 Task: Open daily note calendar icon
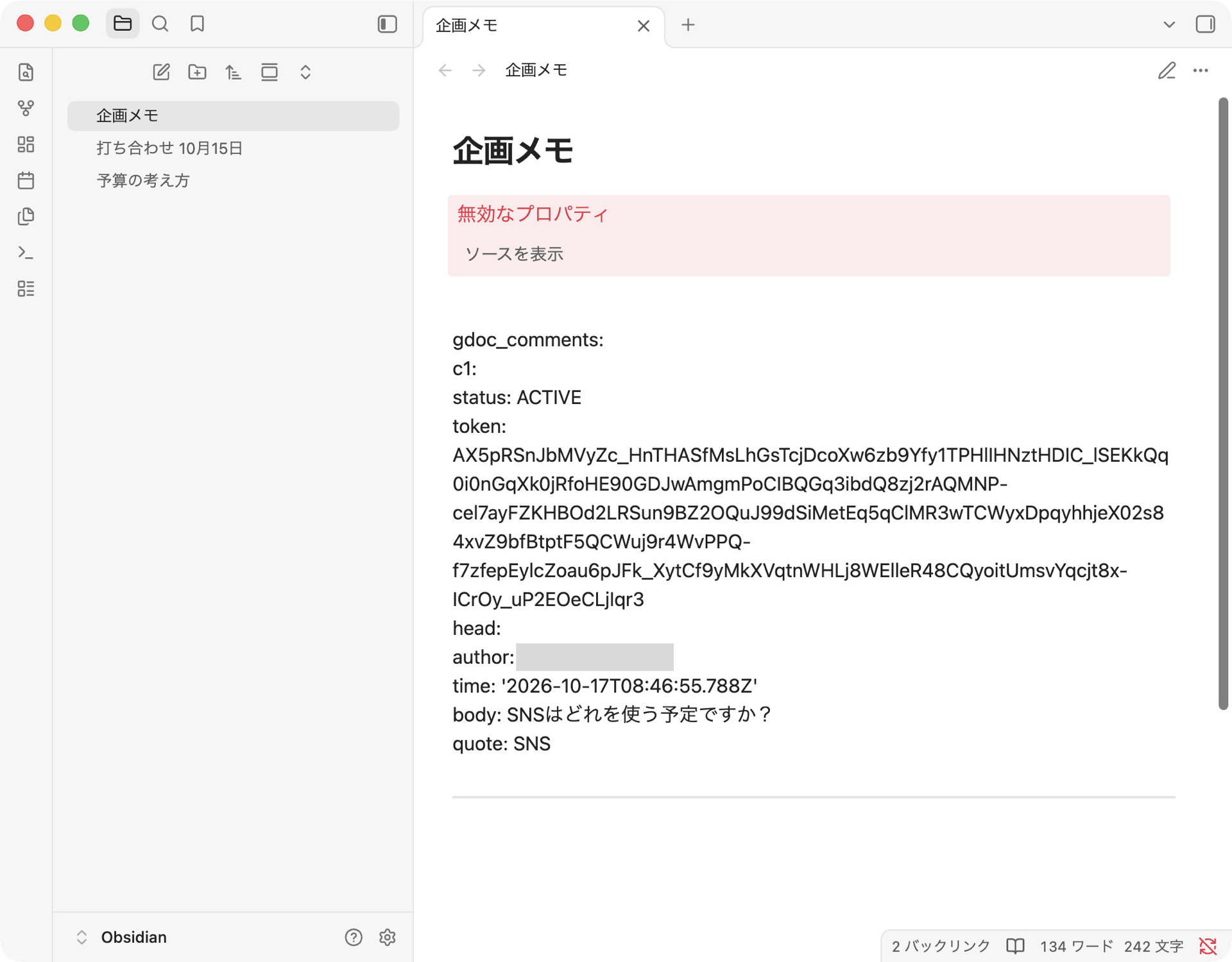pos(26,180)
